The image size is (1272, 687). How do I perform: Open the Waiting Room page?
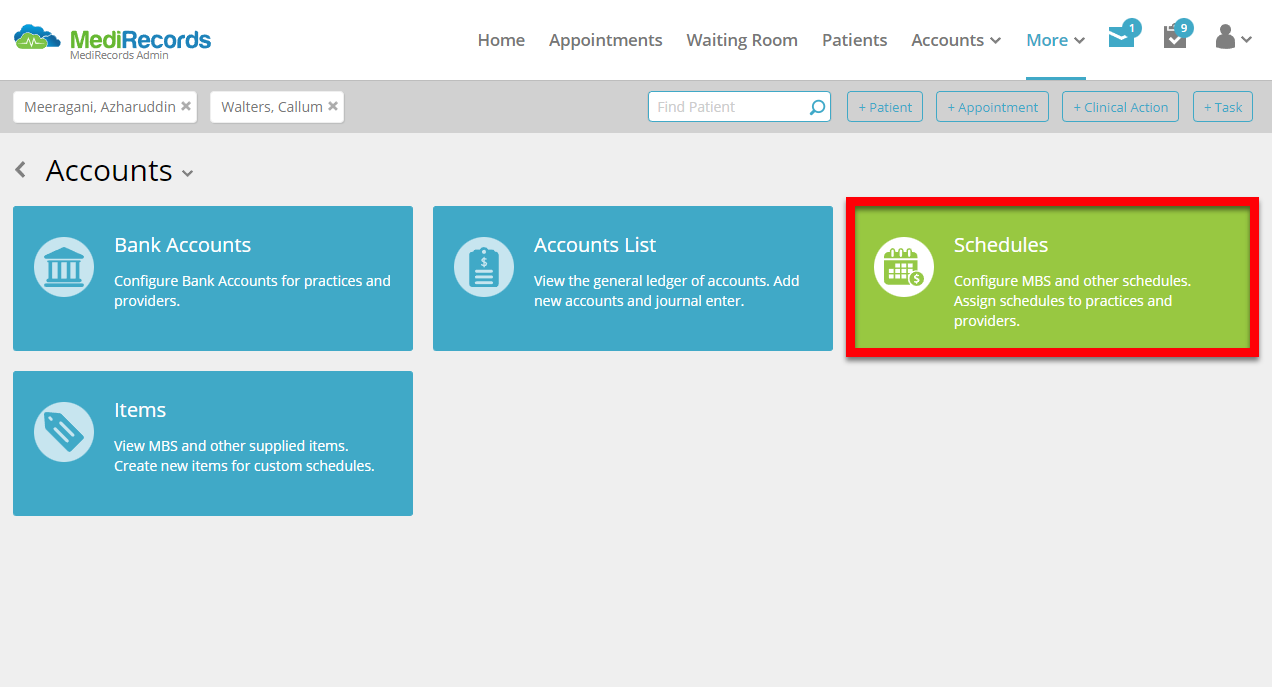pos(742,40)
